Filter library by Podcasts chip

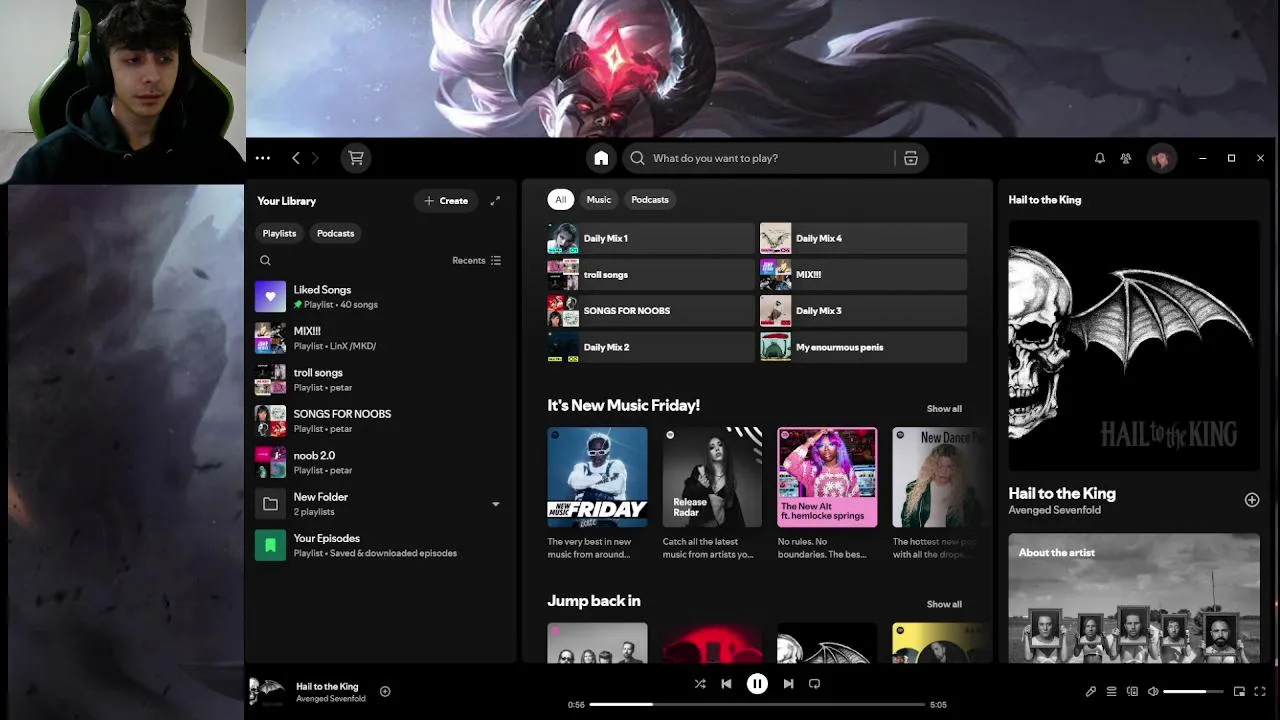[x=335, y=233]
